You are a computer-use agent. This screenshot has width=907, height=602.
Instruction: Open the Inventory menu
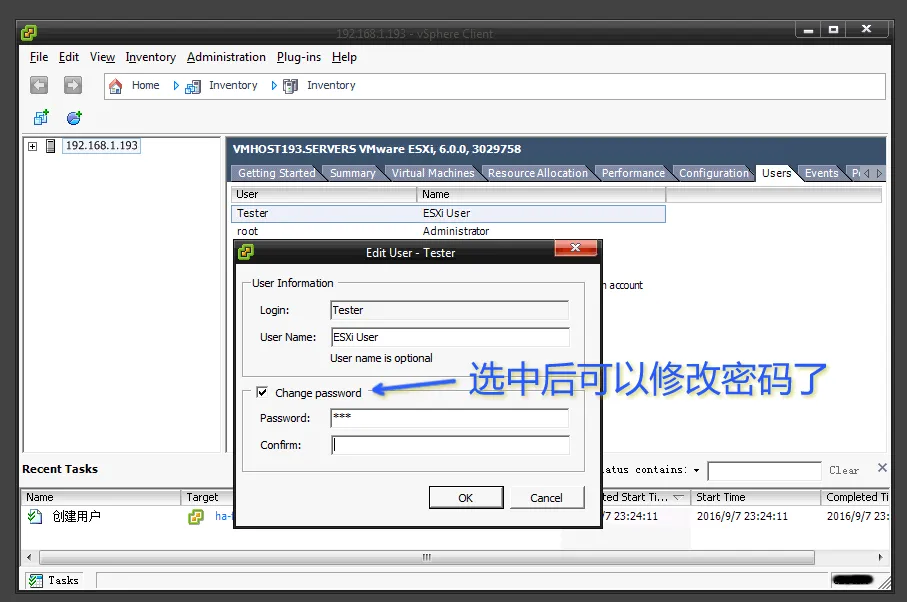pyautogui.click(x=150, y=57)
